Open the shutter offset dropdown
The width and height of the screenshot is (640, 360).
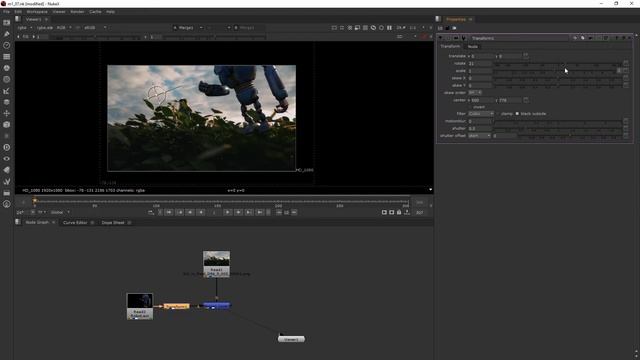[x=479, y=136]
